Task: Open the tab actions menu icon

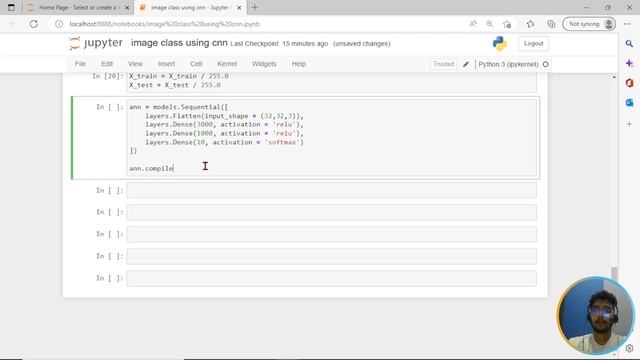Action: (11, 7)
